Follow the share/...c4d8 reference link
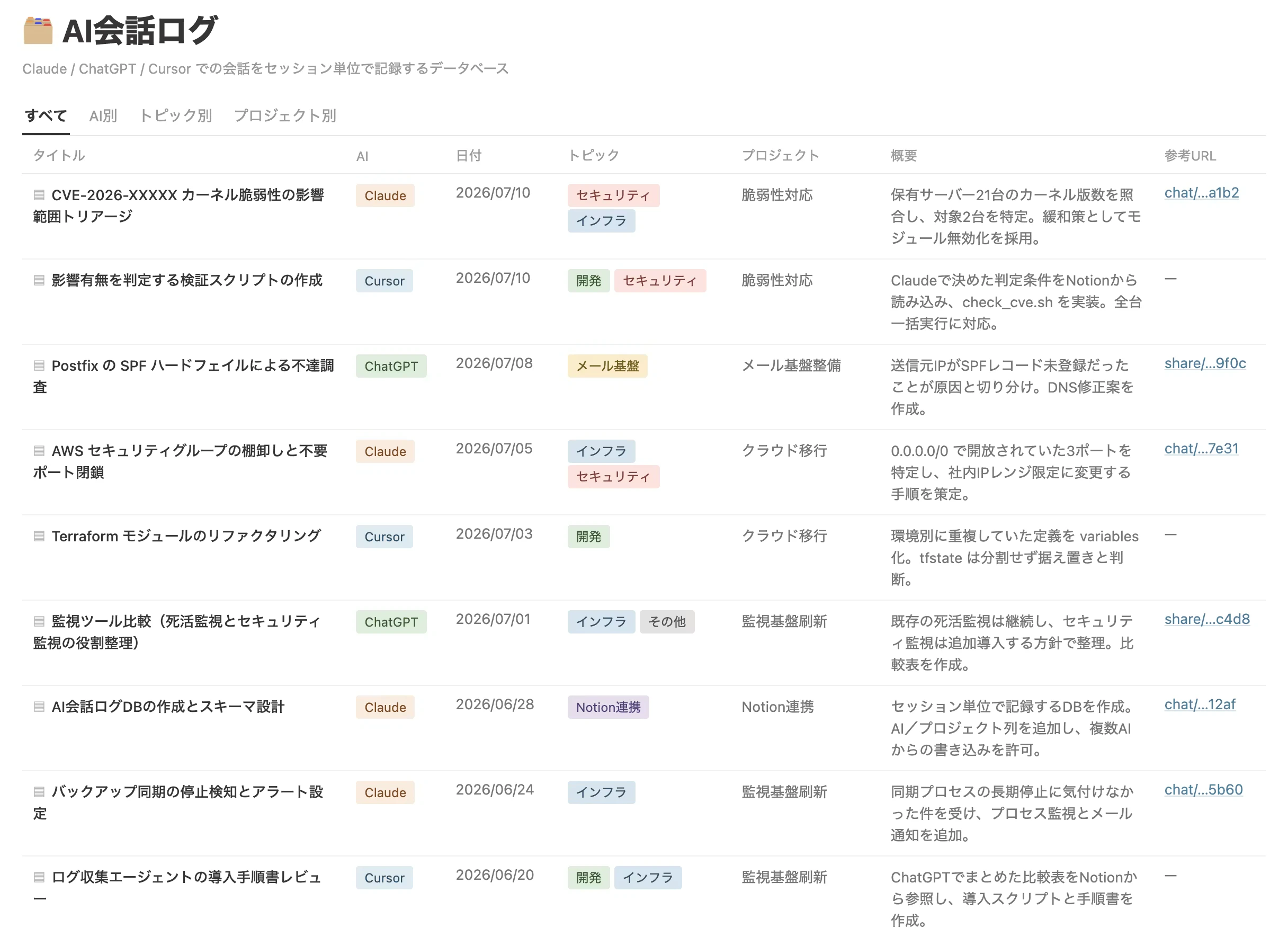Image resolution: width=1288 pixels, height=928 pixels. point(1207,619)
